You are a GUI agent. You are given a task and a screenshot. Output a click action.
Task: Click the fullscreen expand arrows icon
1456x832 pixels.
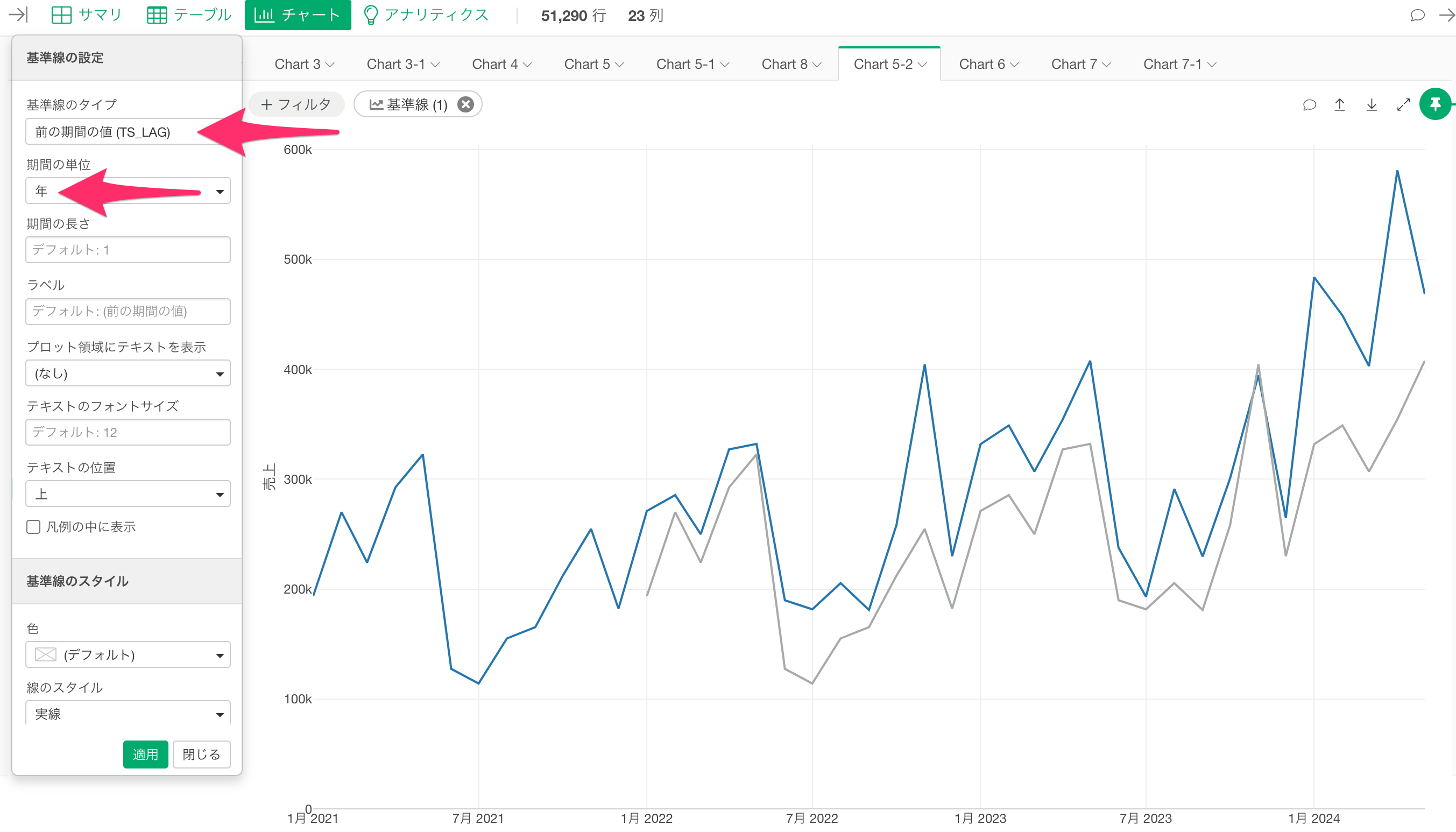1403,104
